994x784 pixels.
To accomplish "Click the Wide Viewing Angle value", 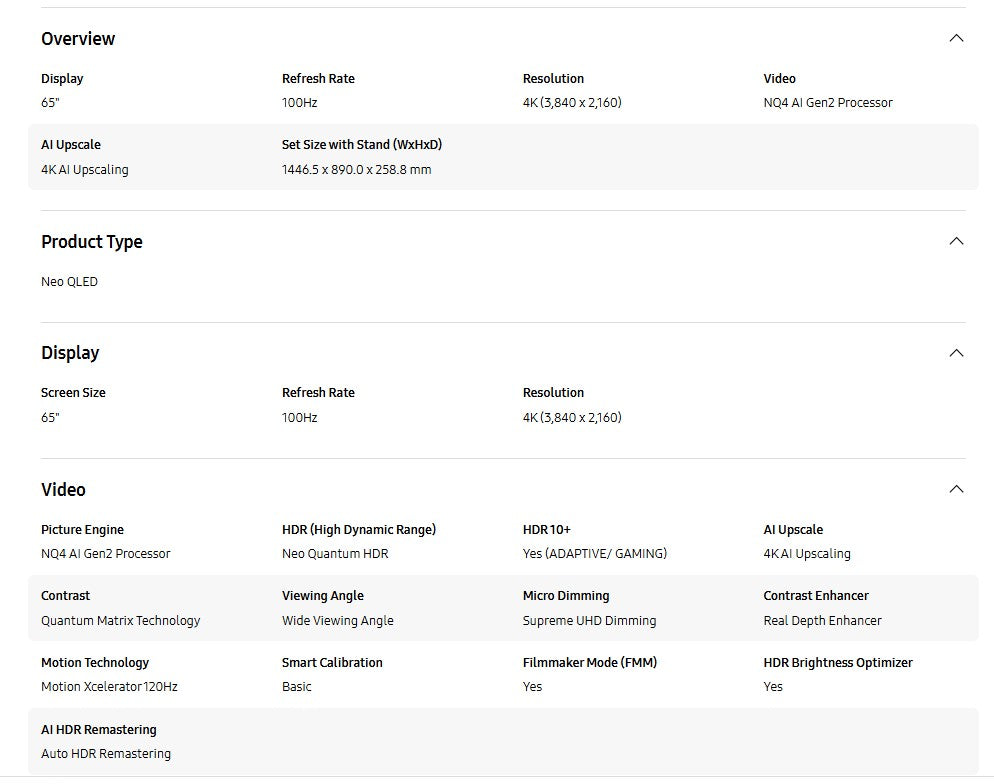I will click(337, 621).
